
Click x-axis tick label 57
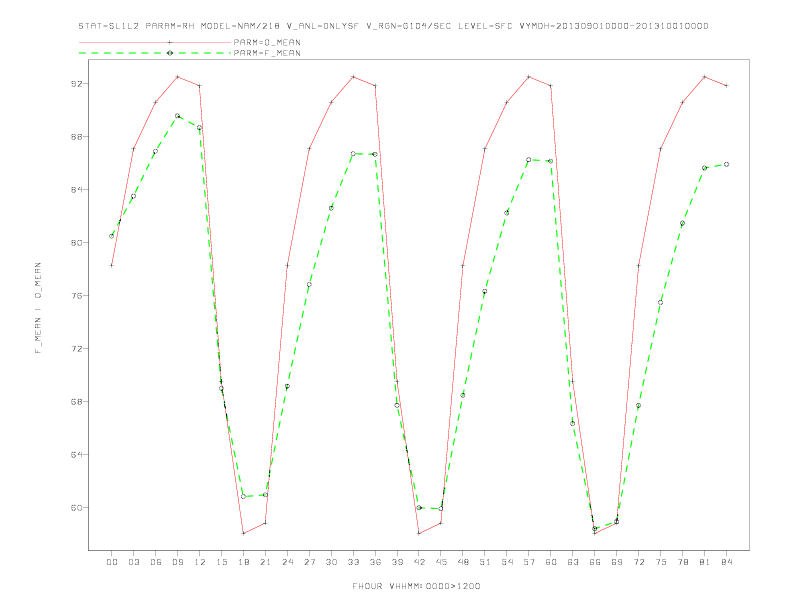pos(529,562)
